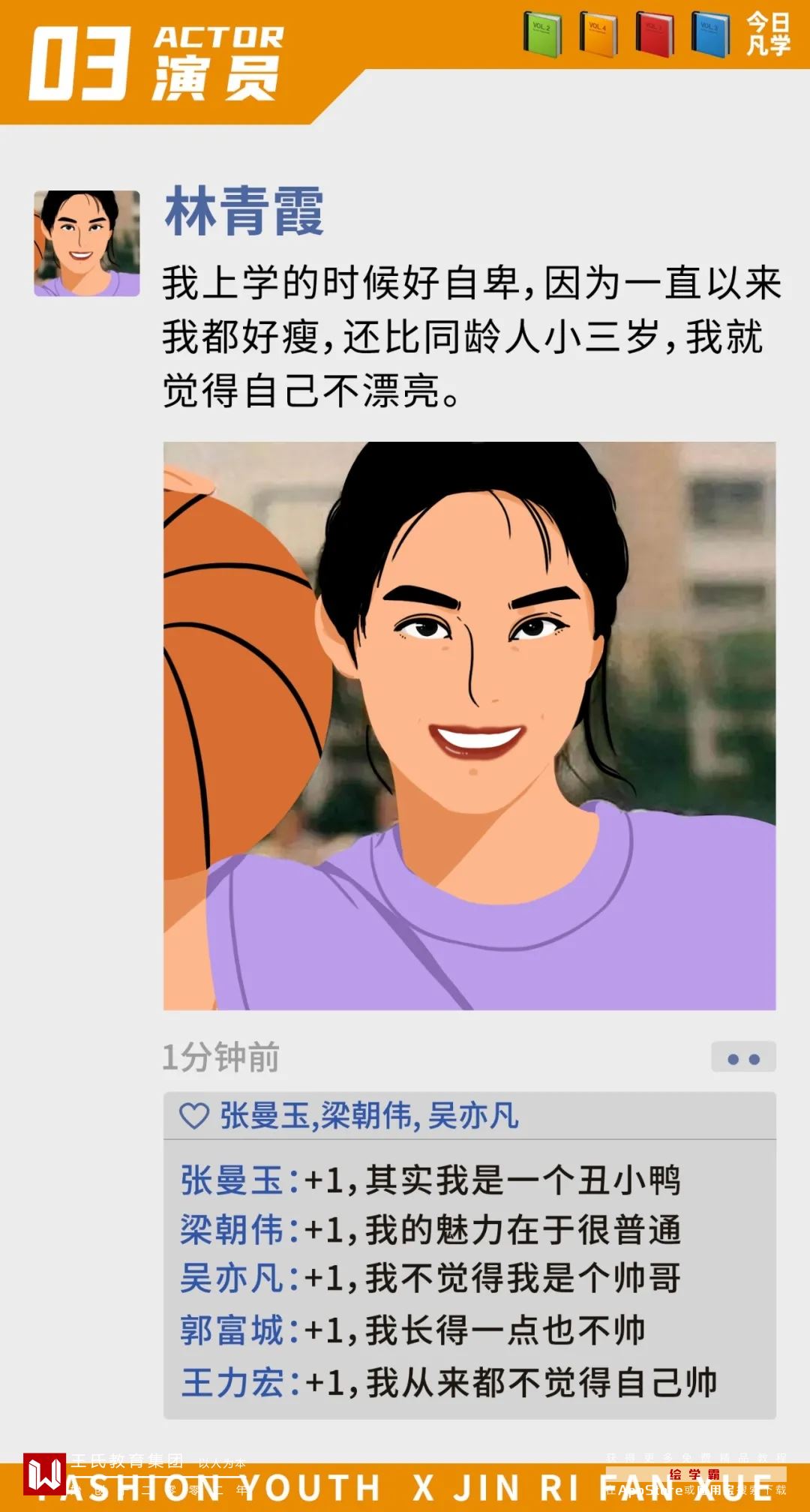The image size is (810, 1512).
Task: Open the basketball portrait photo
Action: point(469,726)
